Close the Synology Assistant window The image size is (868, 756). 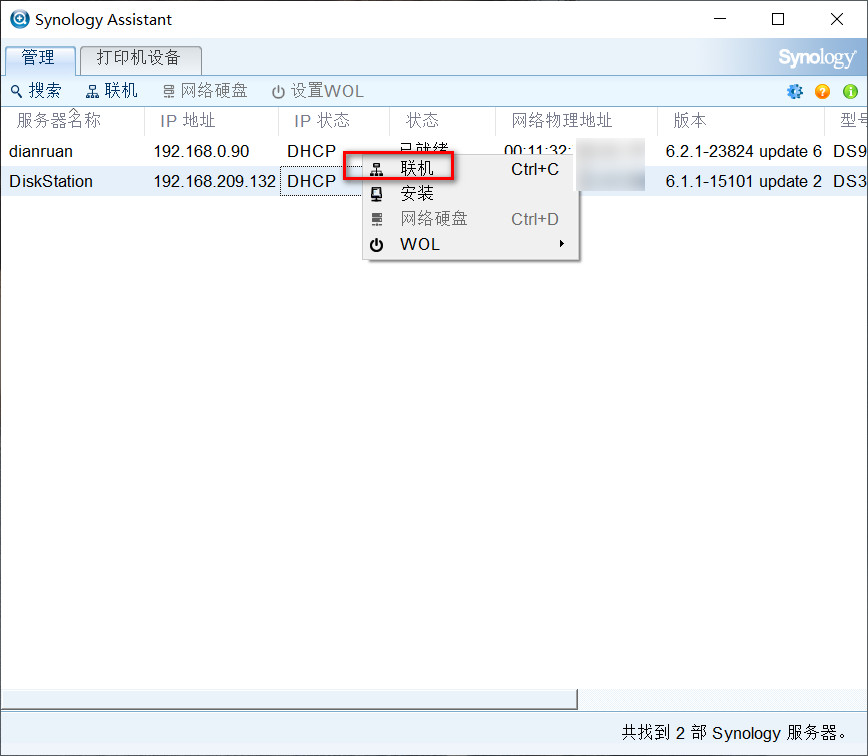836,19
